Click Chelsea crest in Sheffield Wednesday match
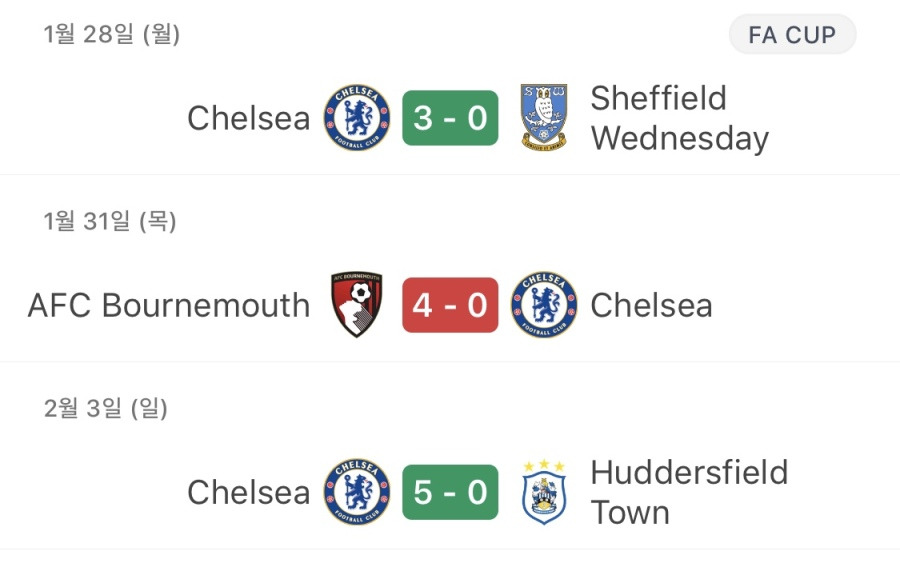 (356, 118)
